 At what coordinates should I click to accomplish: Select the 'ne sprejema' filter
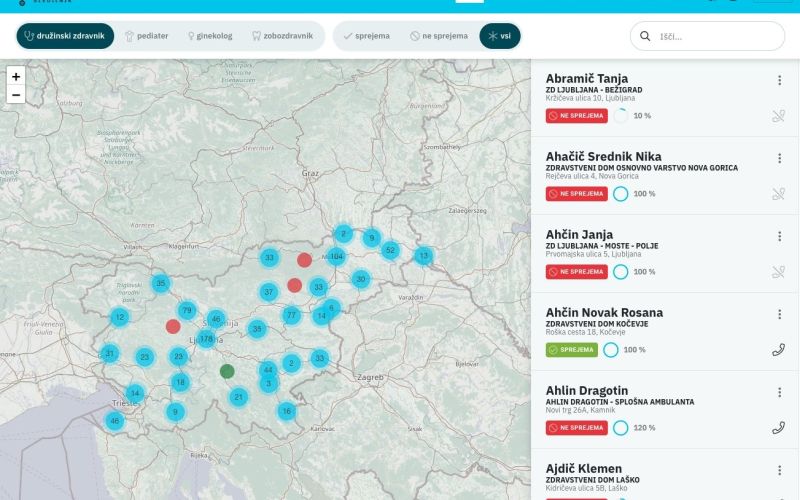tap(438, 36)
